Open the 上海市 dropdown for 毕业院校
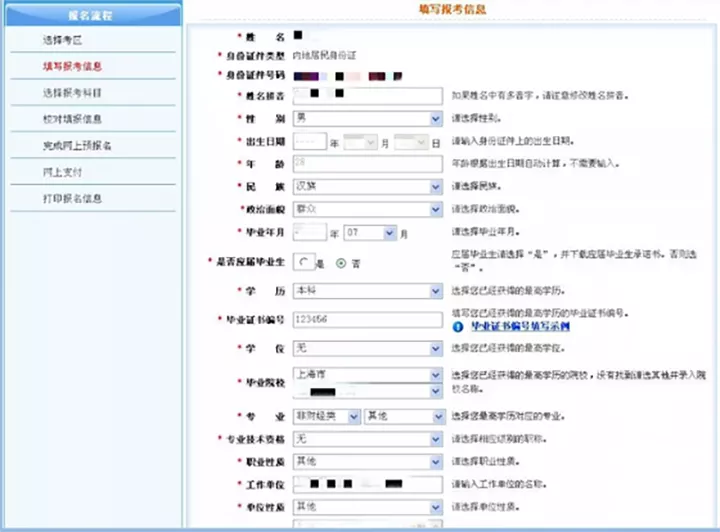Viewport: 720px width, 532px height. [435, 376]
